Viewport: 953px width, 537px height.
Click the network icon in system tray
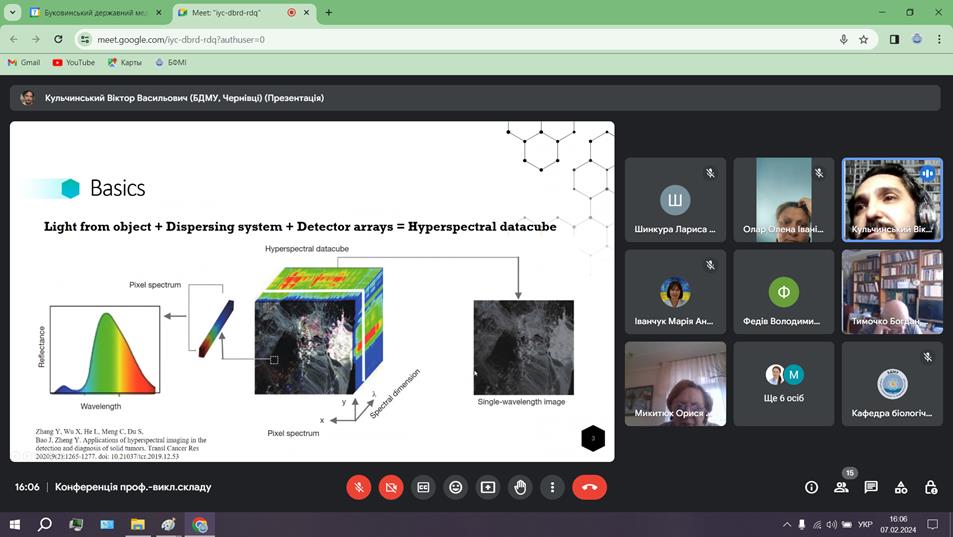coord(817,524)
